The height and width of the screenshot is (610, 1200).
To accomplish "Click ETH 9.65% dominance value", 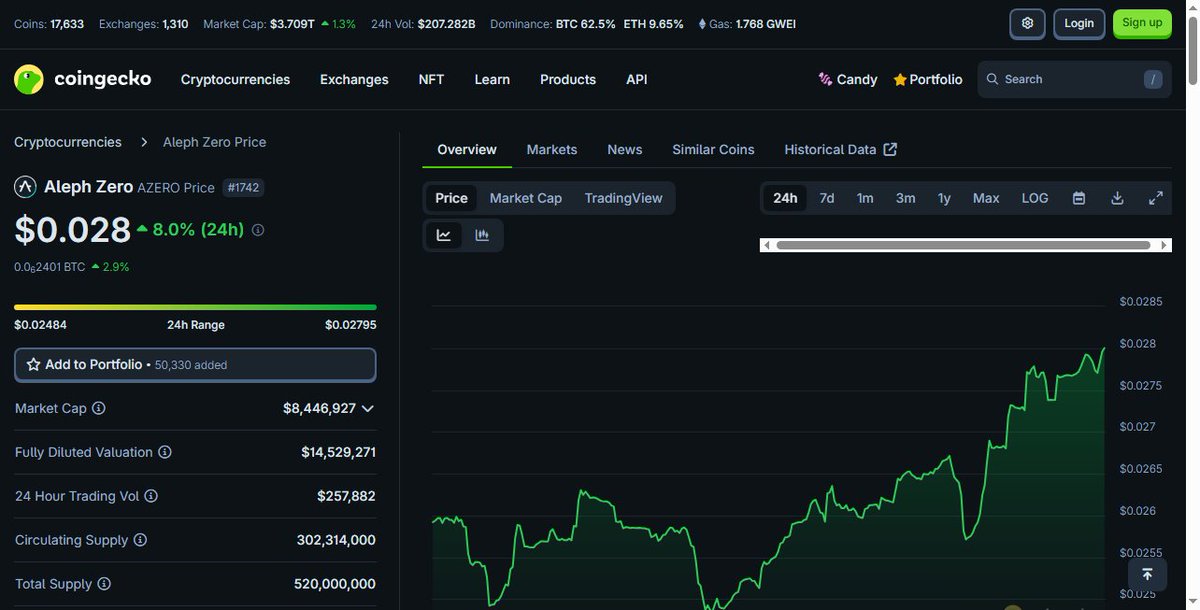I will pos(653,23).
